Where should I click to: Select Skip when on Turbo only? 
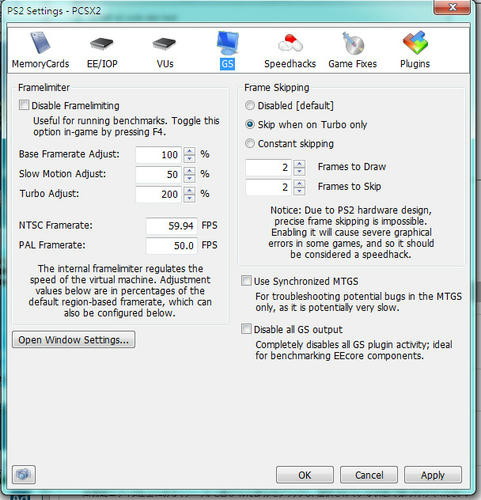click(x=250, y=124)
